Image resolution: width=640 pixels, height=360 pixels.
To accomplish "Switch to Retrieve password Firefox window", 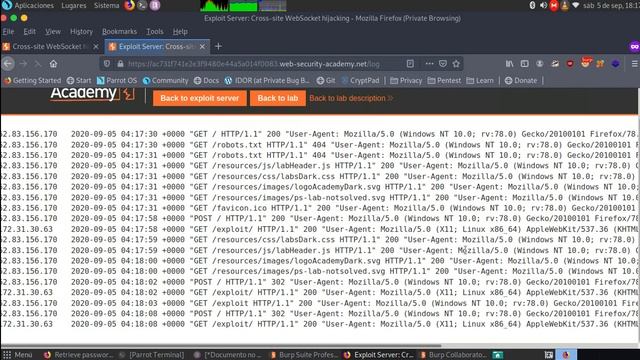I will pos(78,355).
